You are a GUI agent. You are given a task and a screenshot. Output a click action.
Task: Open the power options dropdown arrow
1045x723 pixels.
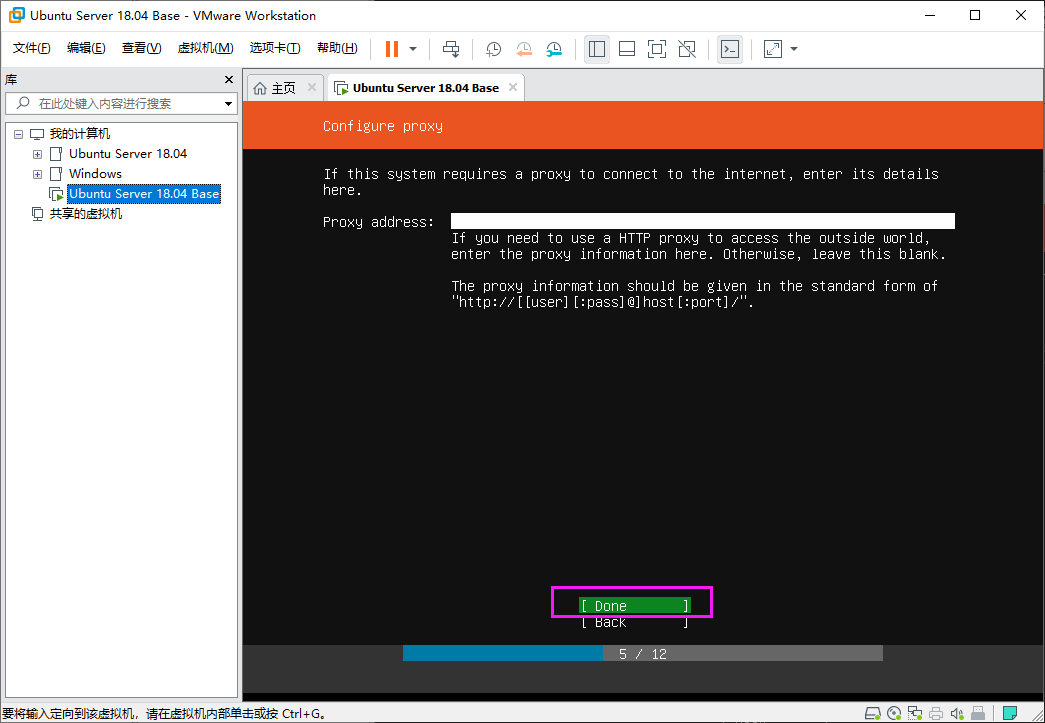coord(413,49)
